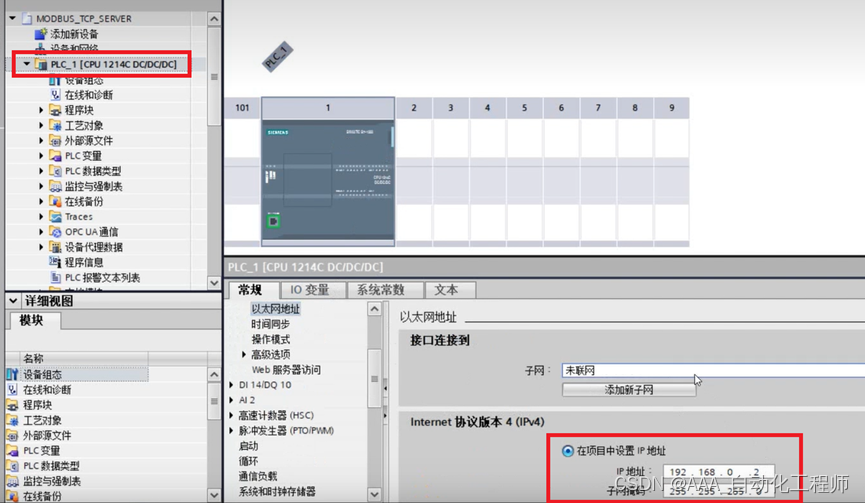
Task: Collapse the PLC_1 CPU 1214C tree node
Action: [26, 64]
